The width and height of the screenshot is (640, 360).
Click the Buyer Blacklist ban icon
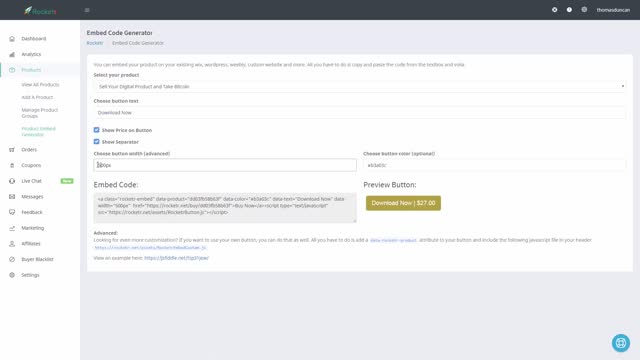(x=12, y=259)
